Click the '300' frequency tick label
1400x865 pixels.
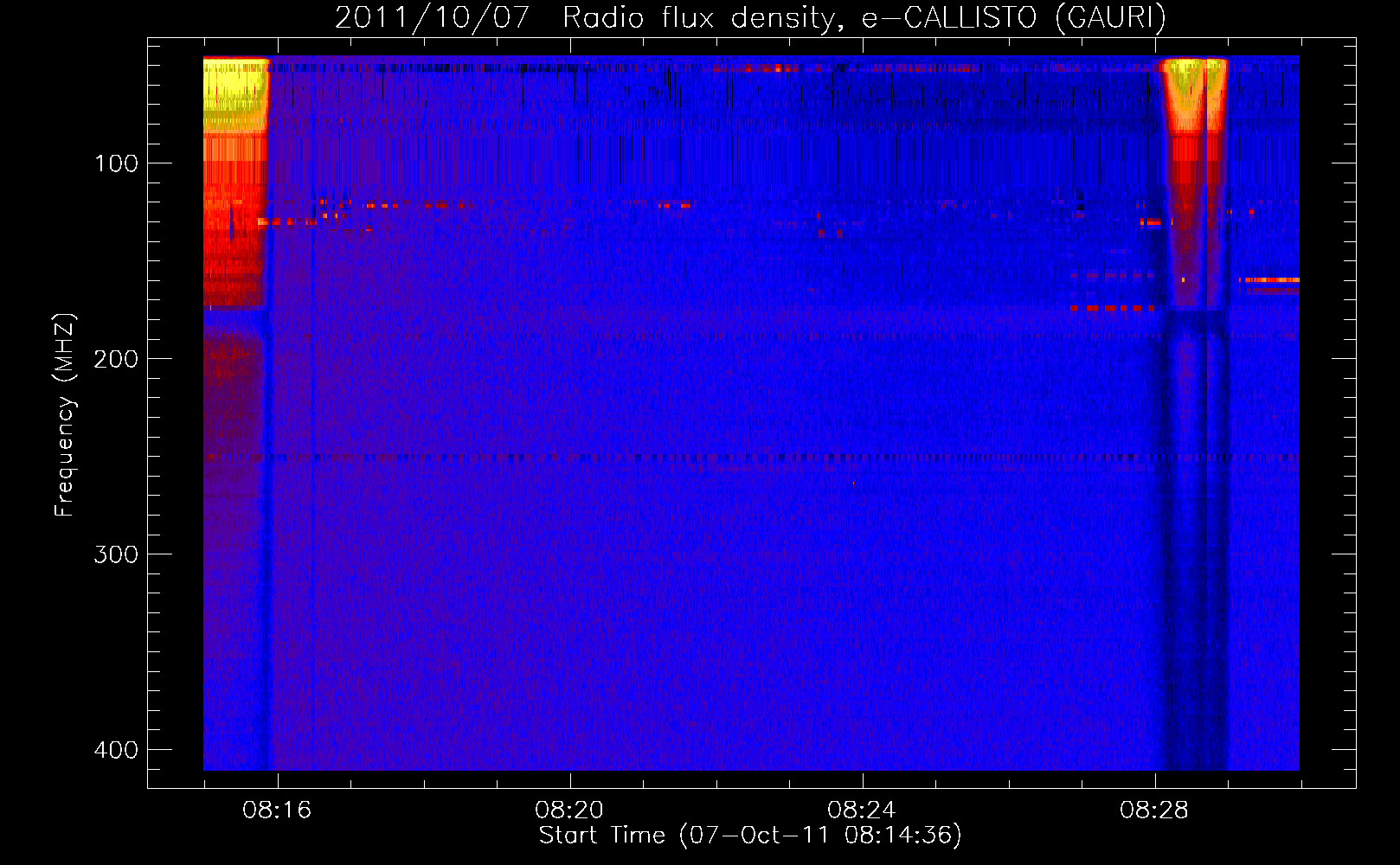click(116, 554)
